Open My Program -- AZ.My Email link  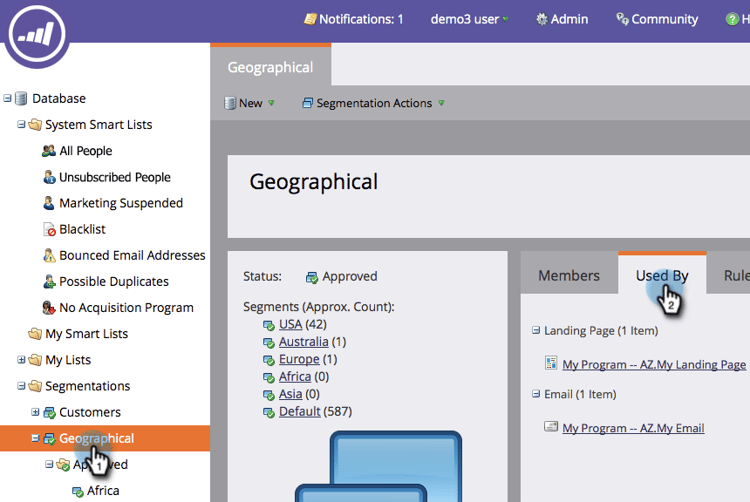point(633,428)
